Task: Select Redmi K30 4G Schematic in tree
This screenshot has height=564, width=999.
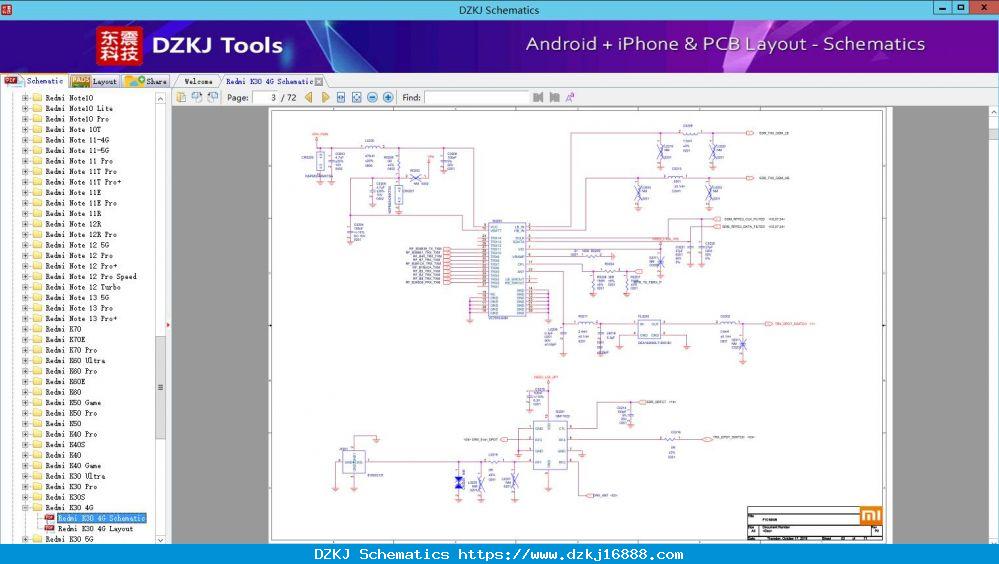Action: 102,518
